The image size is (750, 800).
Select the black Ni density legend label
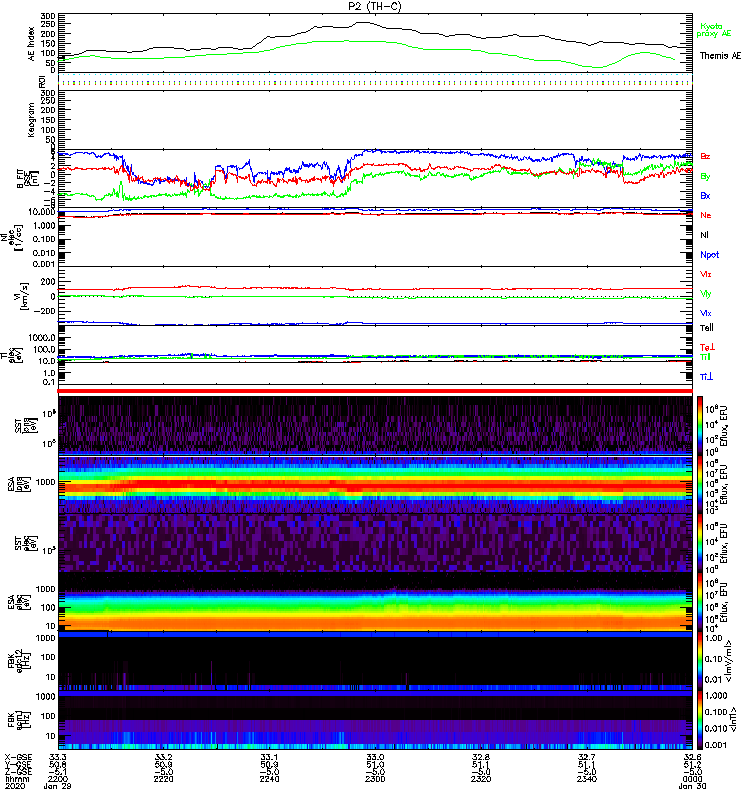click(704, 235)
